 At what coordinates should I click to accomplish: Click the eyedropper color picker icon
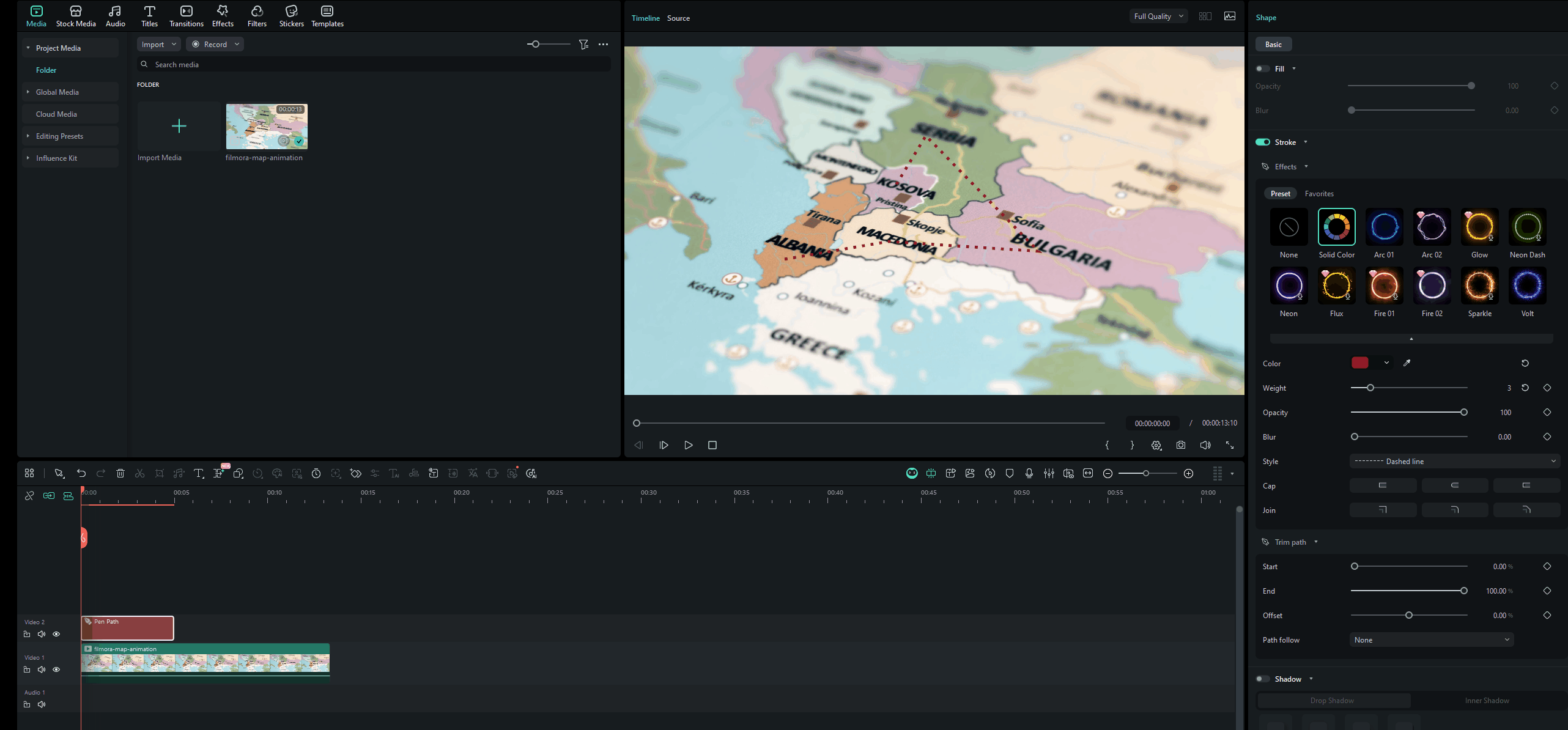pyautogui.click(x=1407, y=363)
